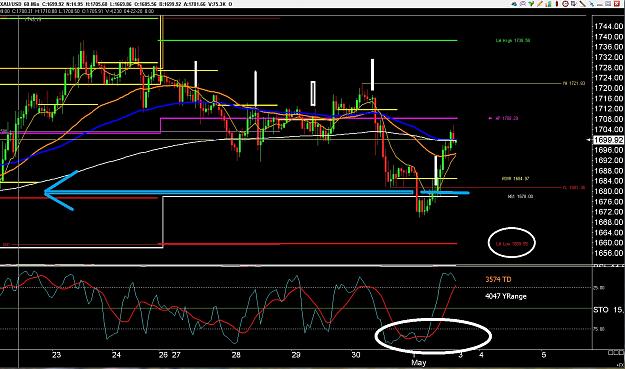The width and height of the screenshot is (625, 369).
Task: Click the 1732.00 price axis label
Action: tap(608, 57)
